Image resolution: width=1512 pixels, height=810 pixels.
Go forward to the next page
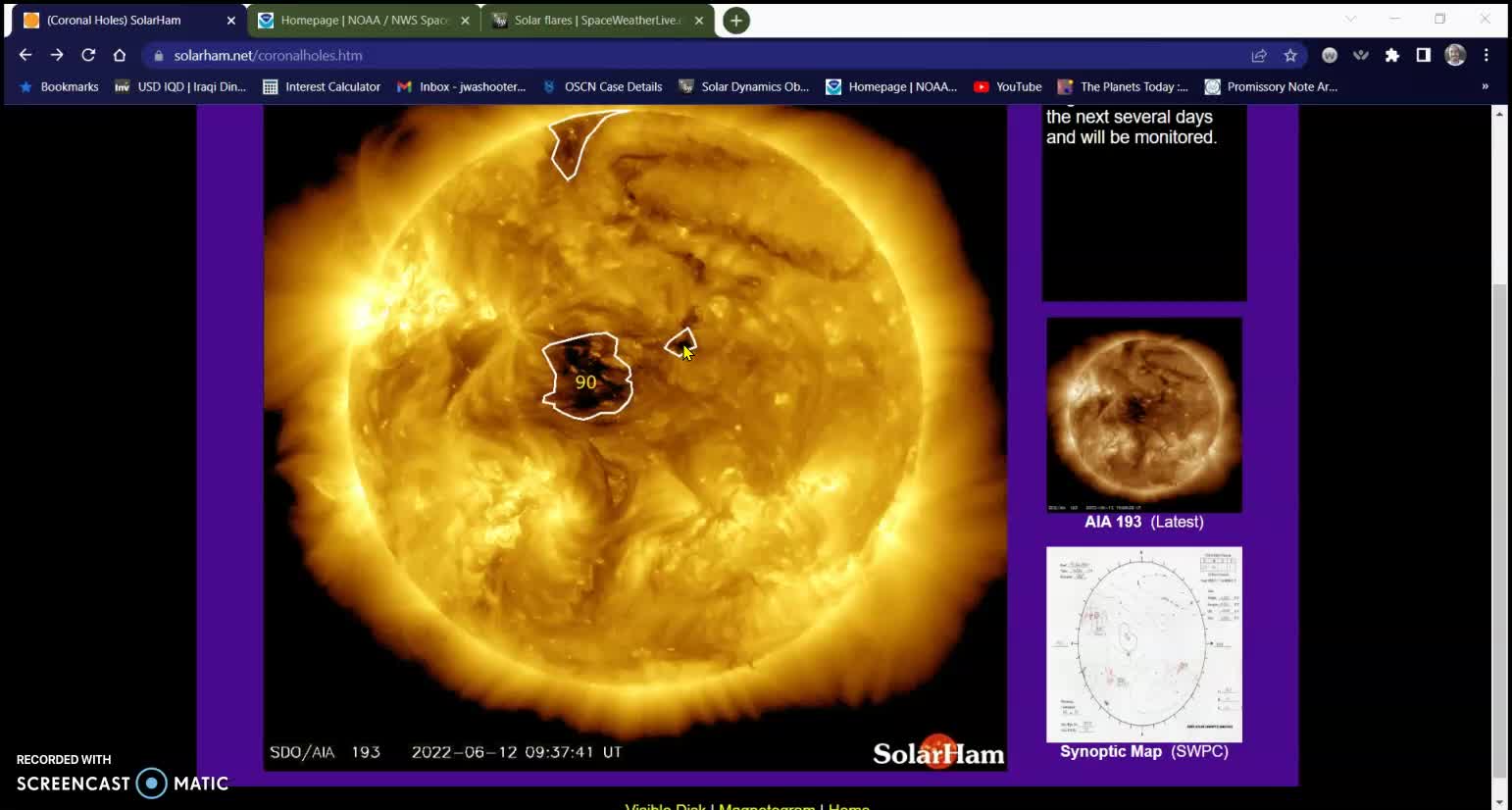(57, 55)
